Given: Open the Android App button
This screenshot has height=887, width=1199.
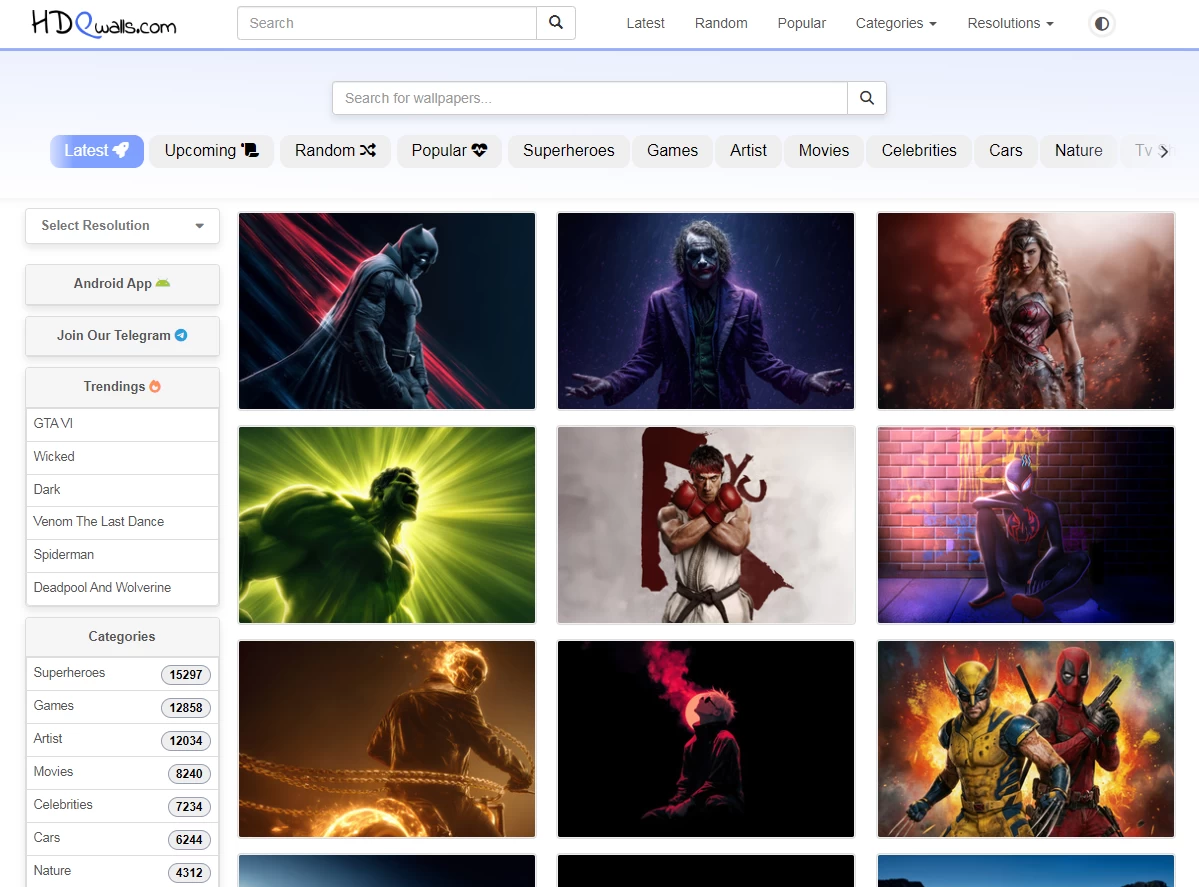Looking at the screenshot, I should [122, 284].
